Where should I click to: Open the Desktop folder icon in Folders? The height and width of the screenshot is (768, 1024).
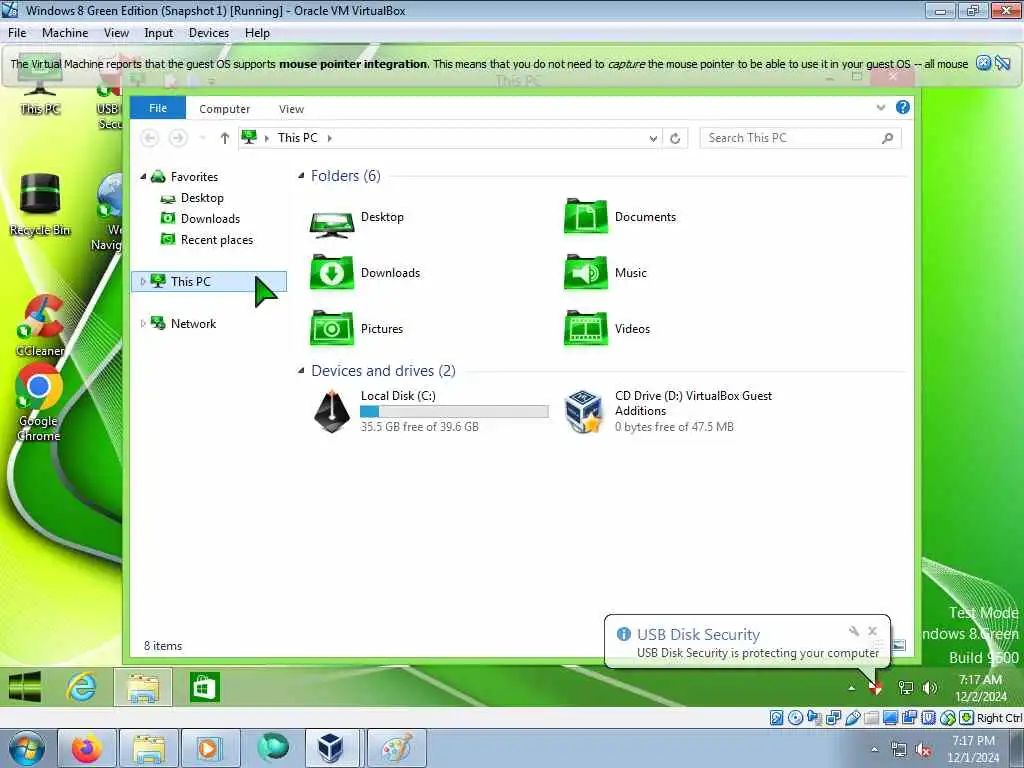click(x=332, y=225)
